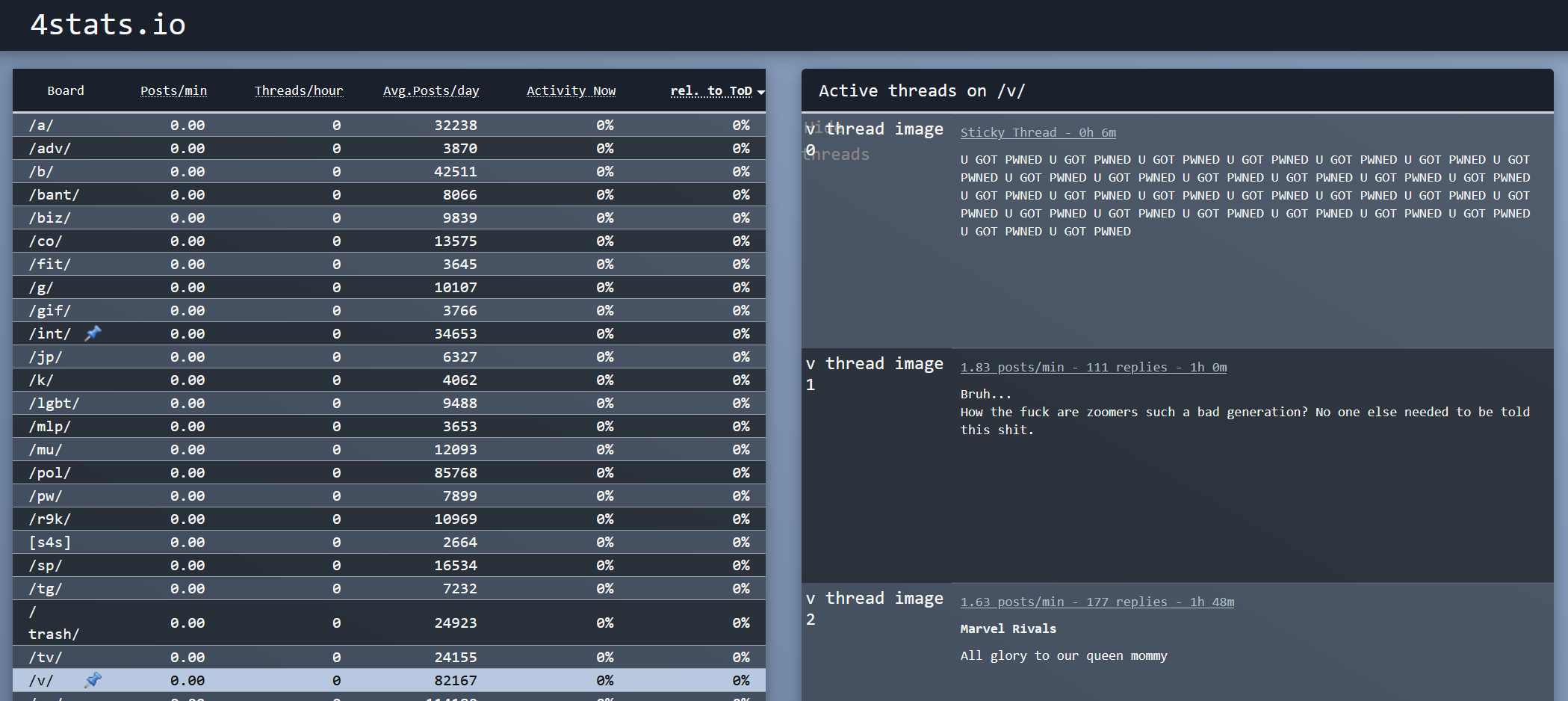The height and width of the screenshot is (701, 1568).
Task: Click the rel. to ToD sort arrow
Action: (x=760, y=92)
